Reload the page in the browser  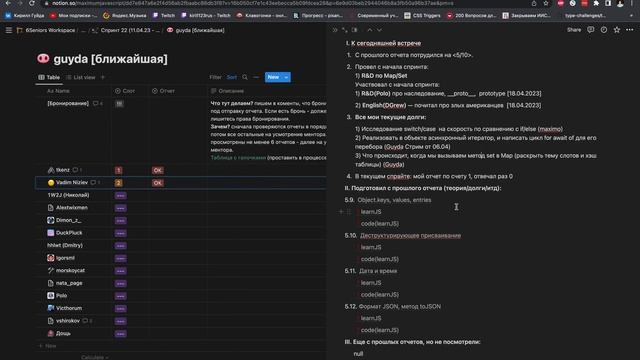[32, 3]
